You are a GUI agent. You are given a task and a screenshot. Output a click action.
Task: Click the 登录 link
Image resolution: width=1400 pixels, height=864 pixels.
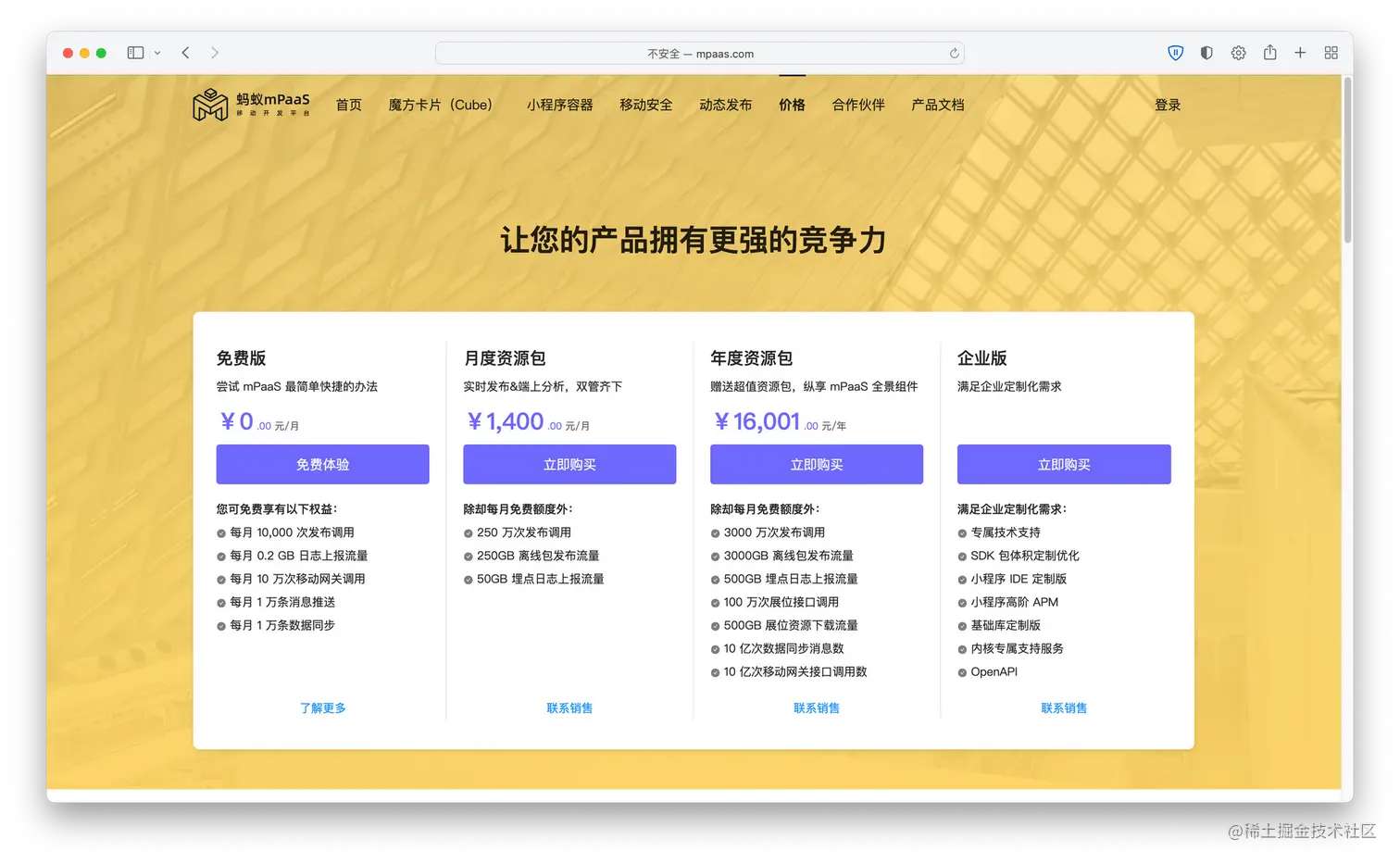(1168, 105)
